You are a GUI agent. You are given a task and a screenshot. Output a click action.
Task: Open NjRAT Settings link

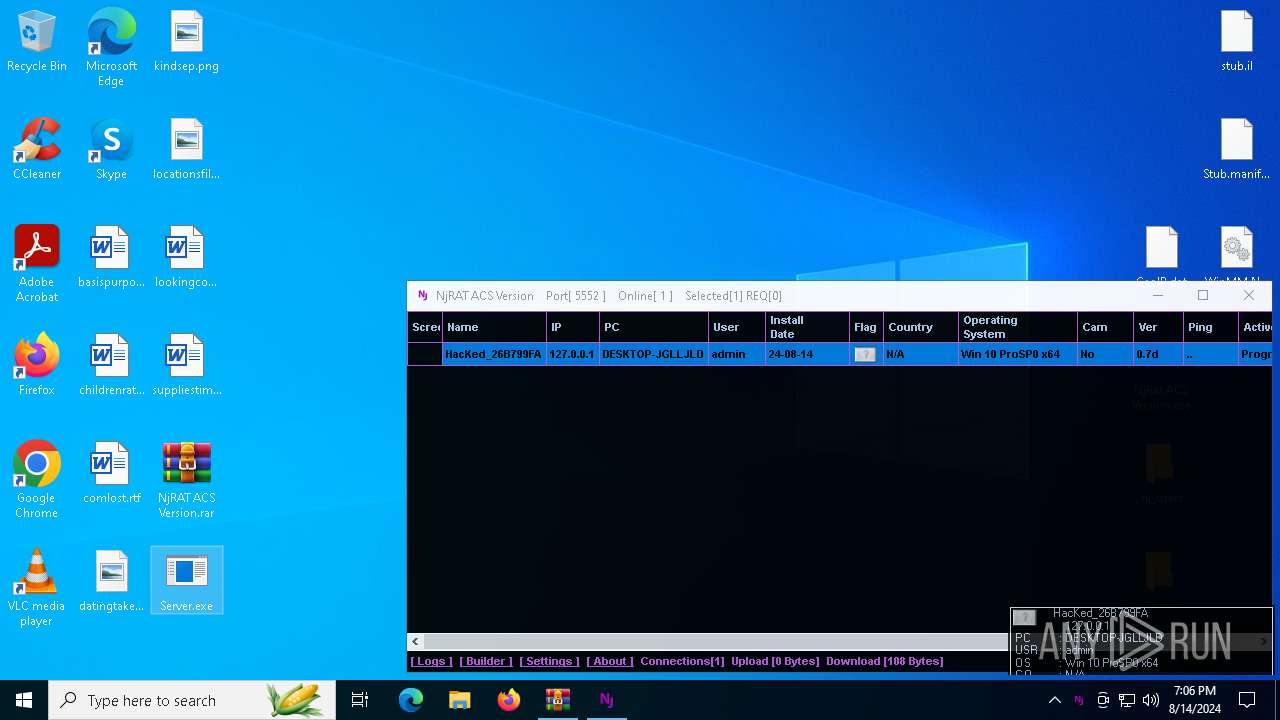pyautogui.click(x=549, y=661)
